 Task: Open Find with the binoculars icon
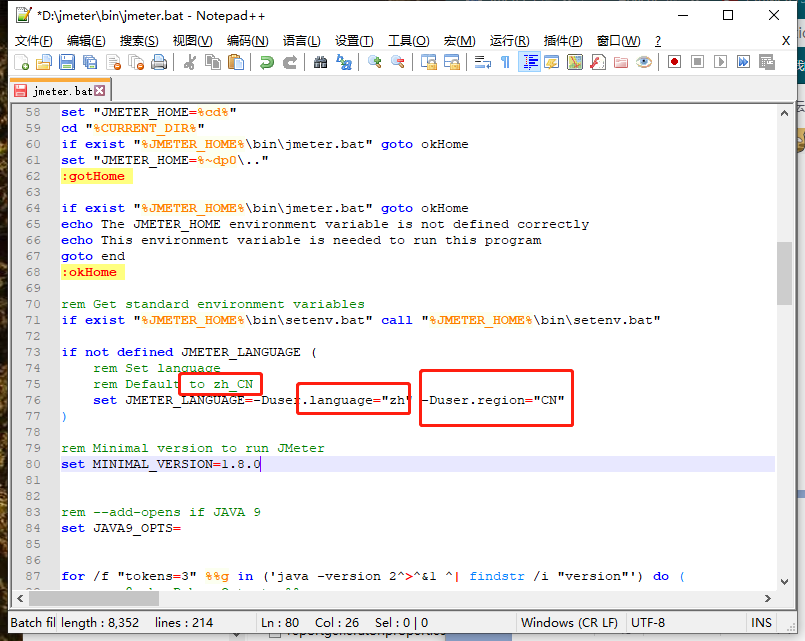pos(320,62)
